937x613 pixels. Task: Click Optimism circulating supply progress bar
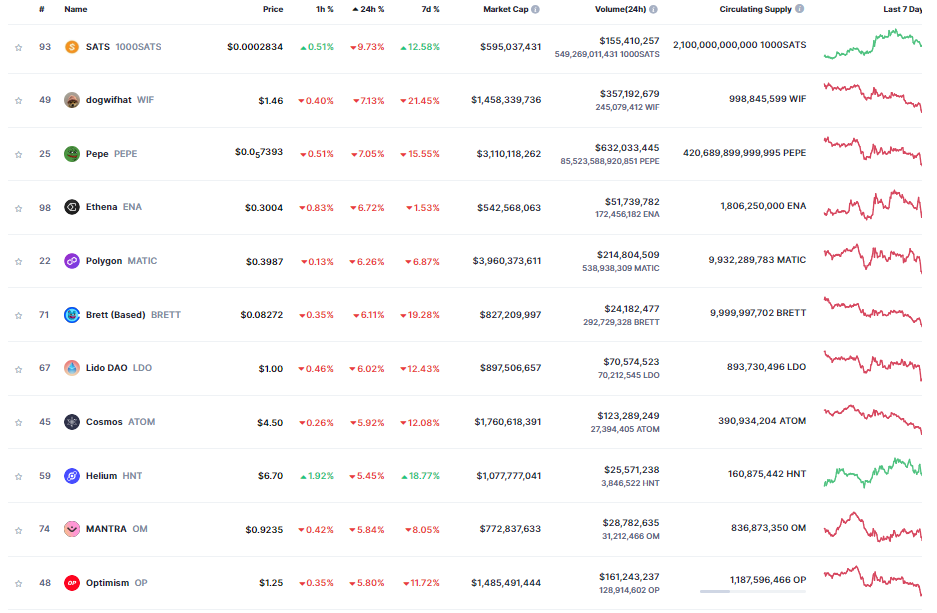click(753, 591)
